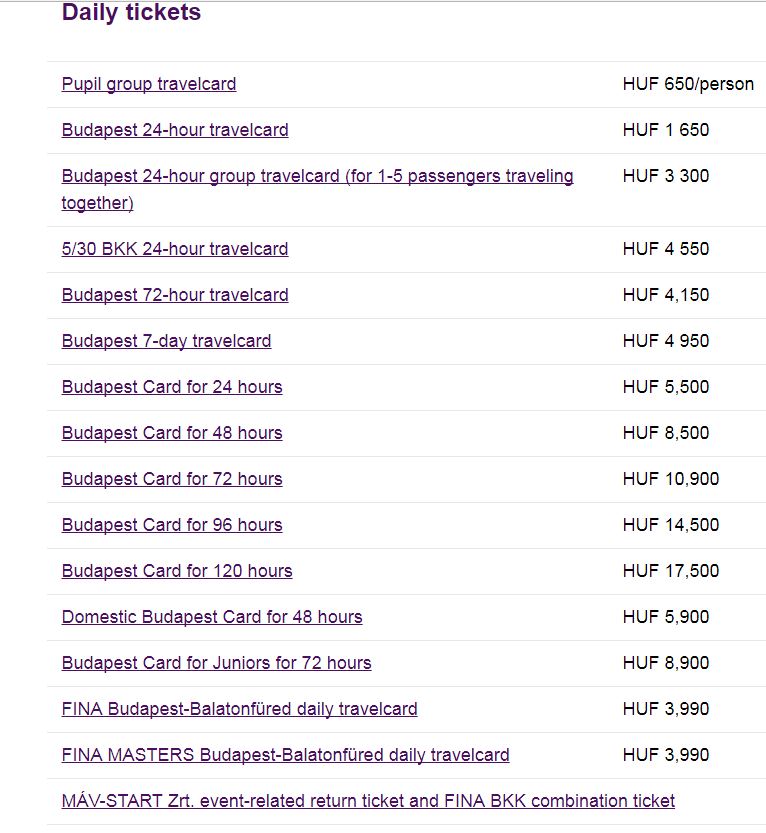Open Budapest Card for Juniors link
The image size is (766, 833).
[x=216, y=663]
